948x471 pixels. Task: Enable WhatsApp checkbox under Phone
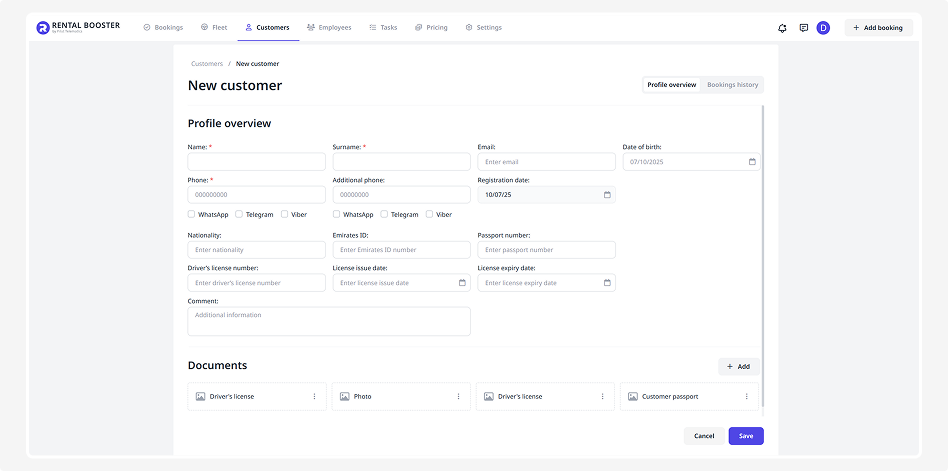(x=192, y=214)
